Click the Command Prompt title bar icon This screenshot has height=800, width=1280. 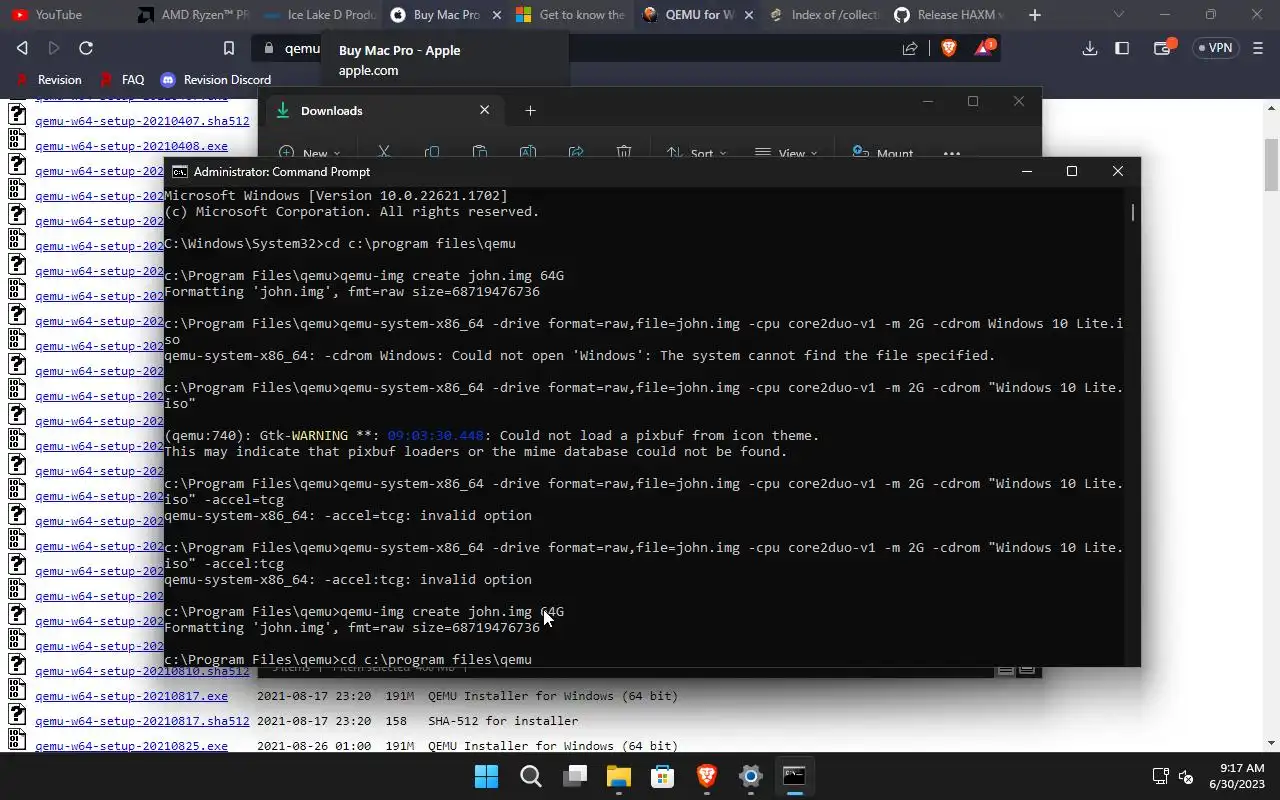click(x=180, y=171)
